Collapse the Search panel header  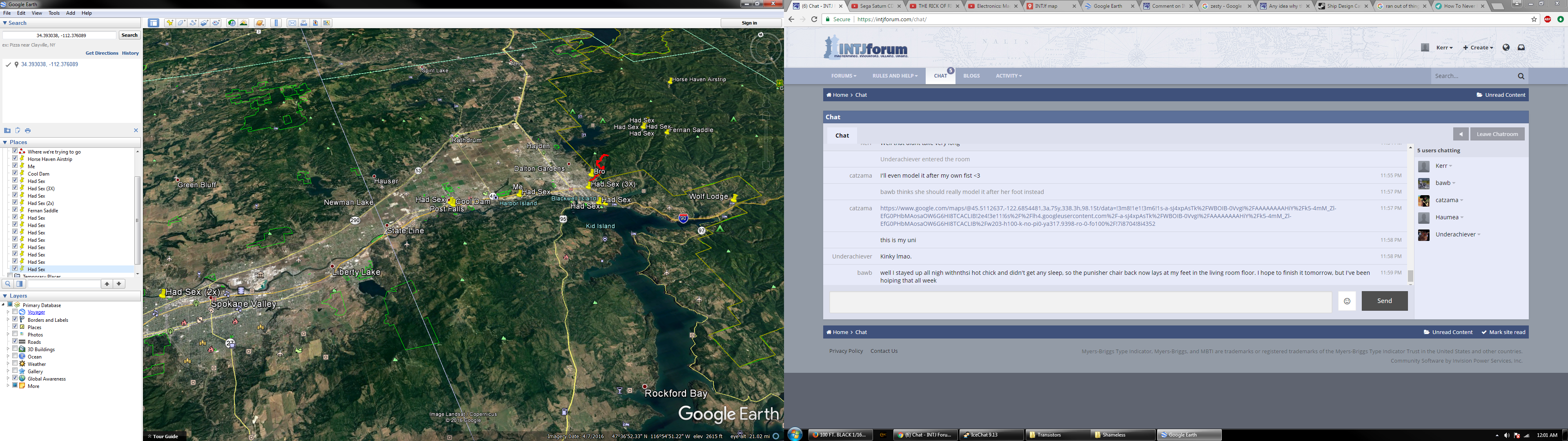click(x=71, y=23)
